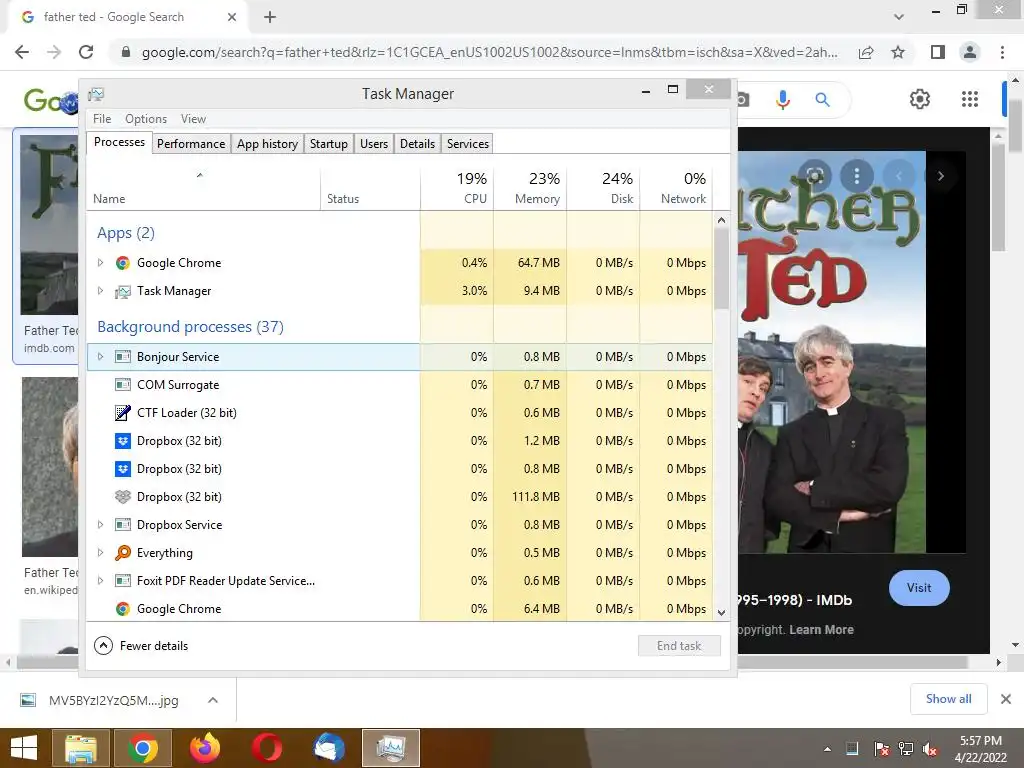The height and width of the screenshot is (768, 1024).
Task: Close the downloads bar
Action: 1006,699
